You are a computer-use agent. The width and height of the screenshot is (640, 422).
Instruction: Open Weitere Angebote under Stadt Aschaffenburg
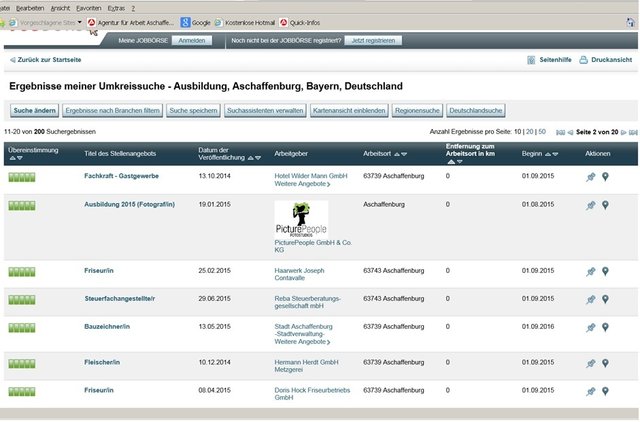(302, 342)
